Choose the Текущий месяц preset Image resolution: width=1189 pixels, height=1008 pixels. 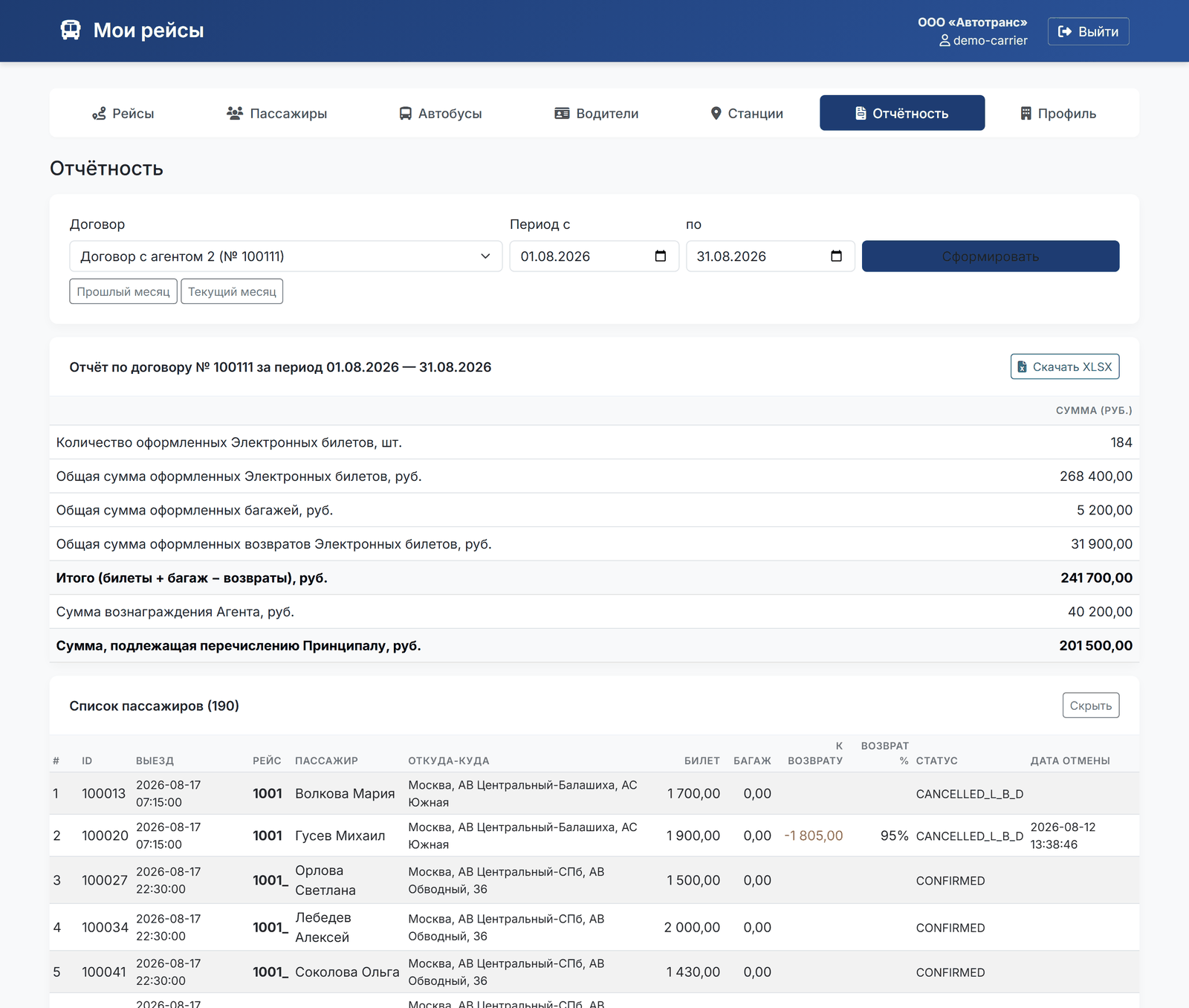232,291
